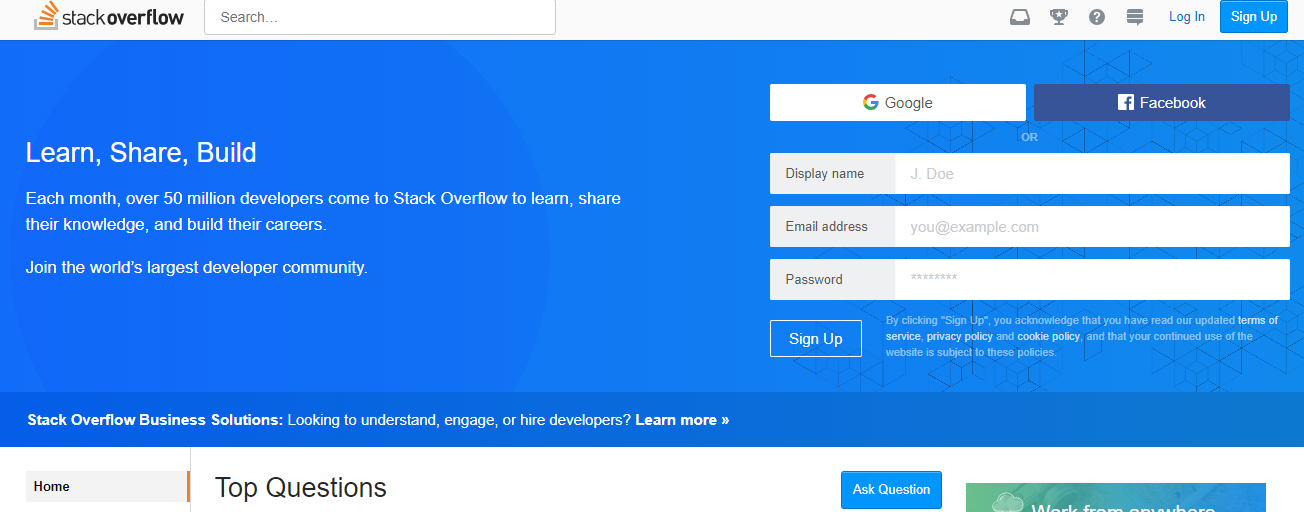Screen dimensions: 1304x512
Task: Sign up using the Google button
Action: pos(897,103)
